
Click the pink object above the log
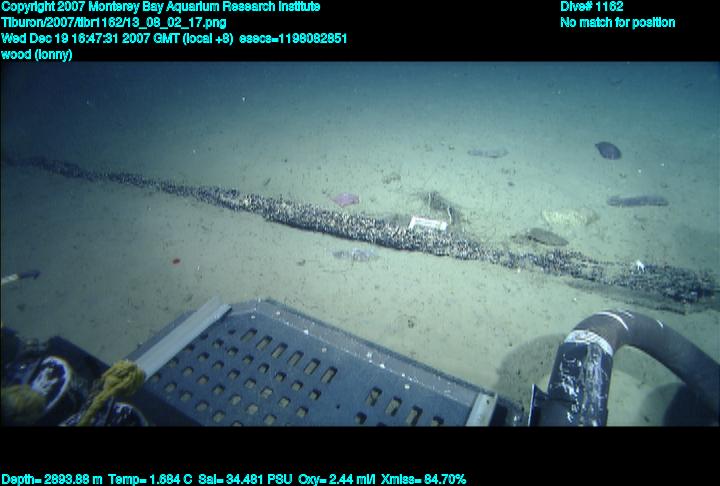click(x=345, y=200)
